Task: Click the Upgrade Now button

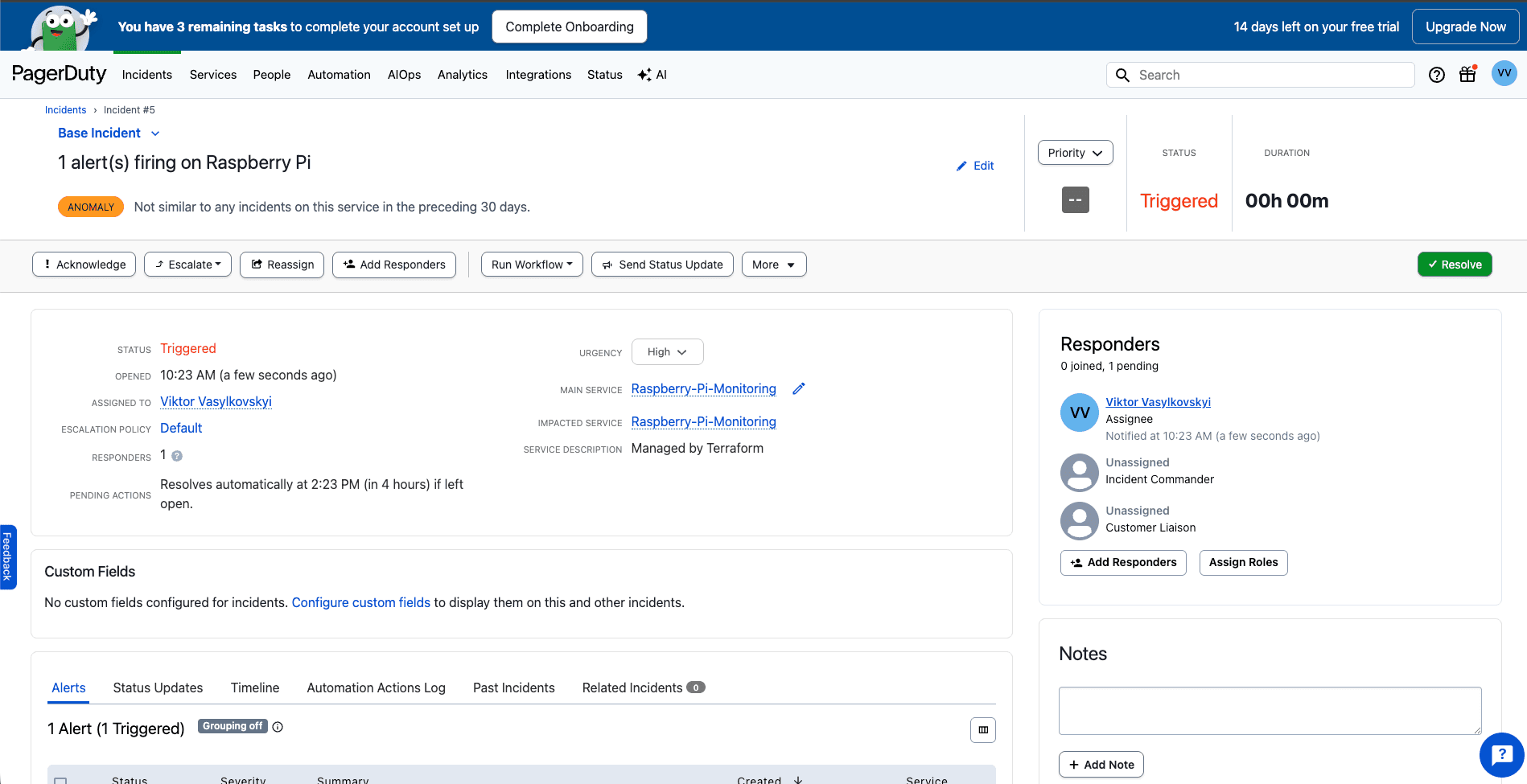Action: (x=1466, y=27)
